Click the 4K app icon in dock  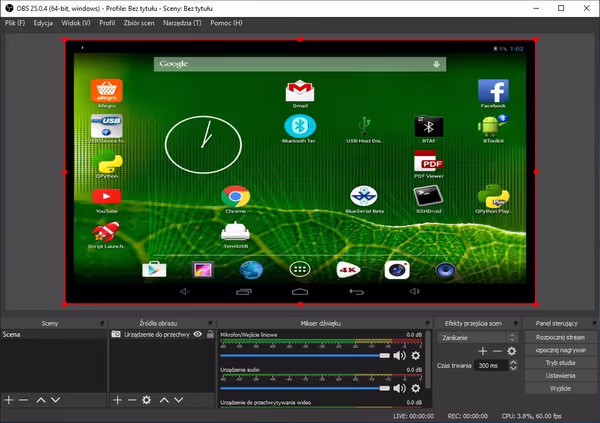pyautogui.click(x=348, y=269)
